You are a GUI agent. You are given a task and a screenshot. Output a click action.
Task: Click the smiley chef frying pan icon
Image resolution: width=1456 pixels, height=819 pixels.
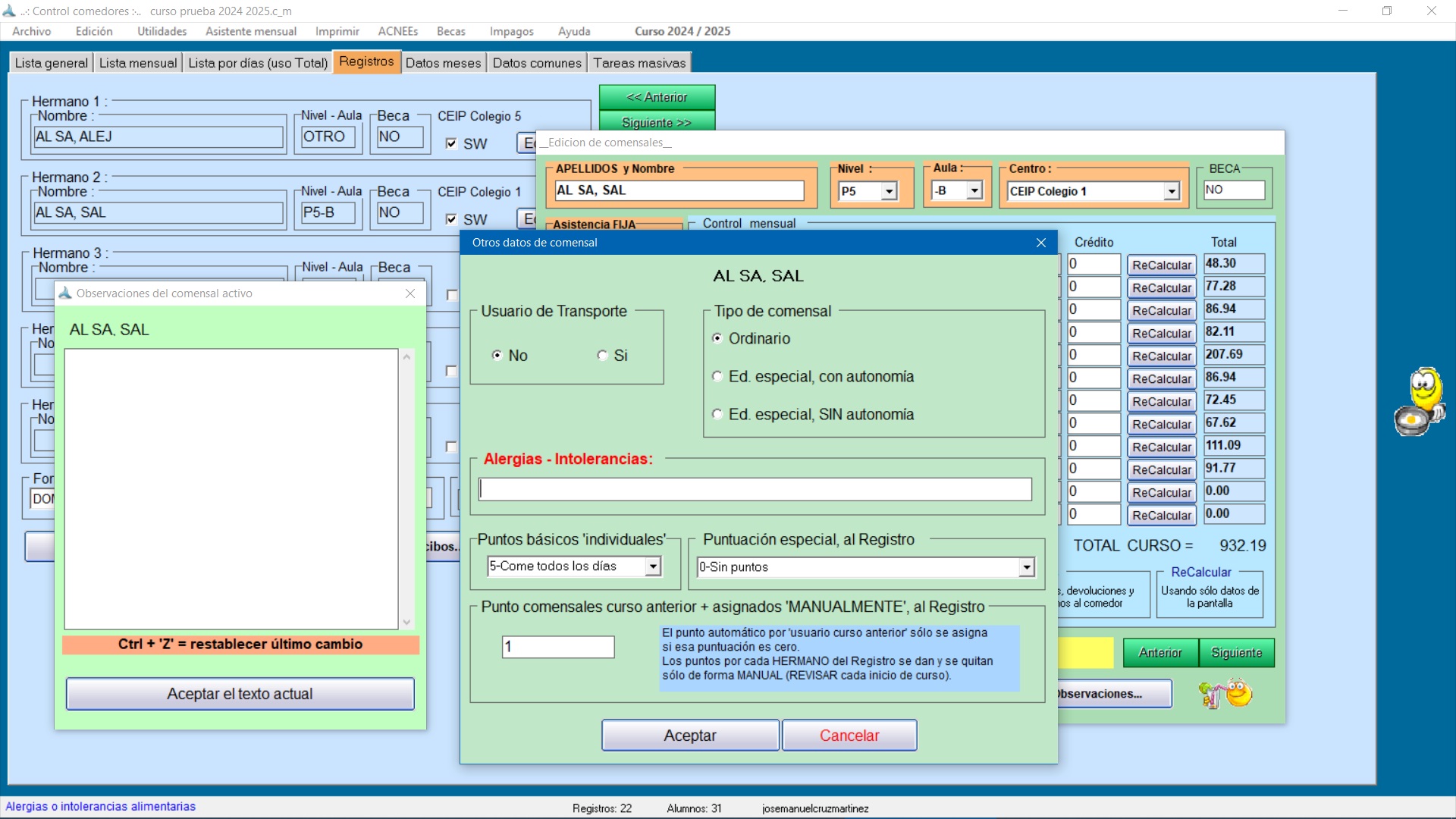(x=1420, y=403)
